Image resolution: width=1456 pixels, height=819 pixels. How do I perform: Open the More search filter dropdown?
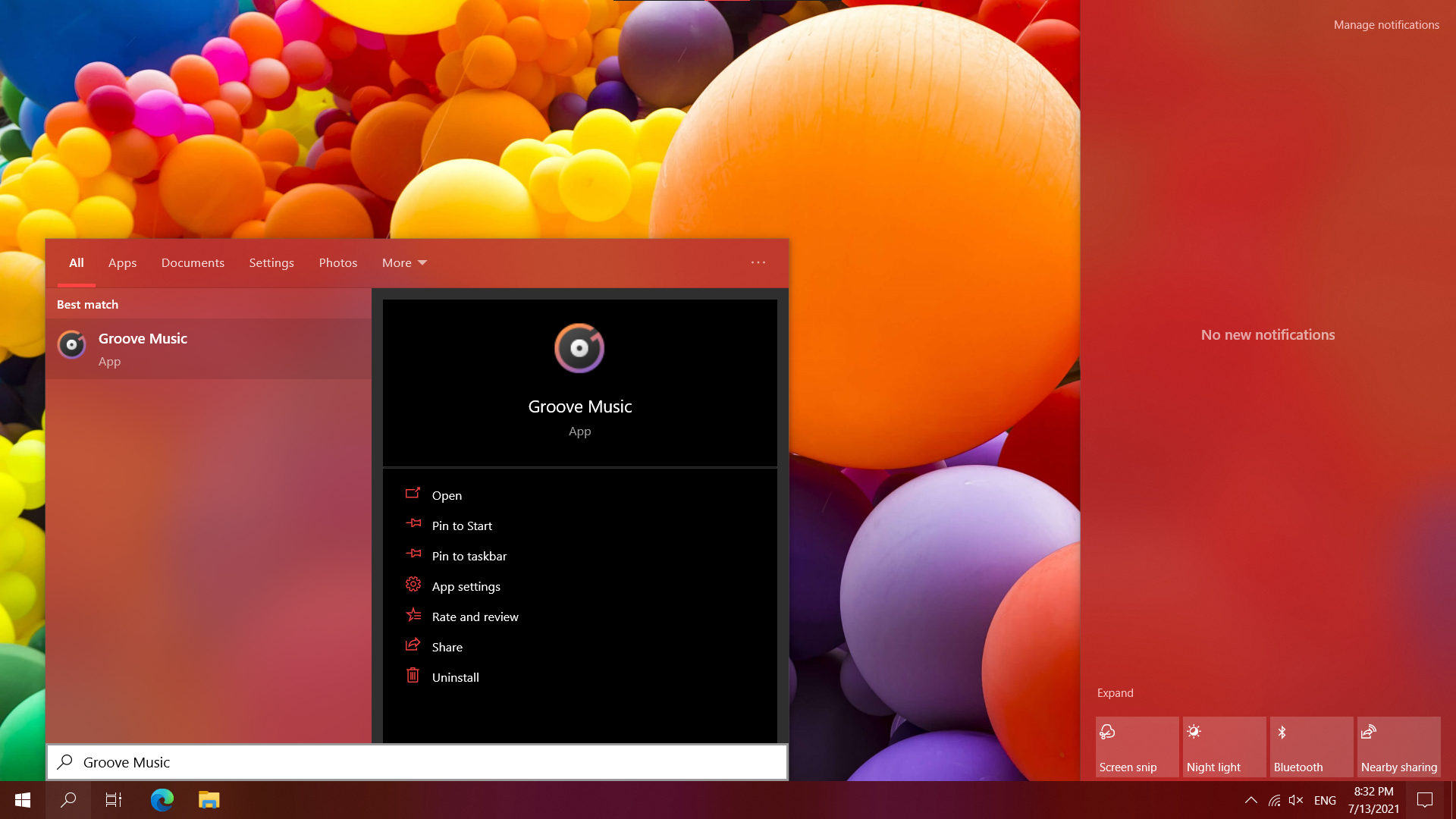(403, 262)
